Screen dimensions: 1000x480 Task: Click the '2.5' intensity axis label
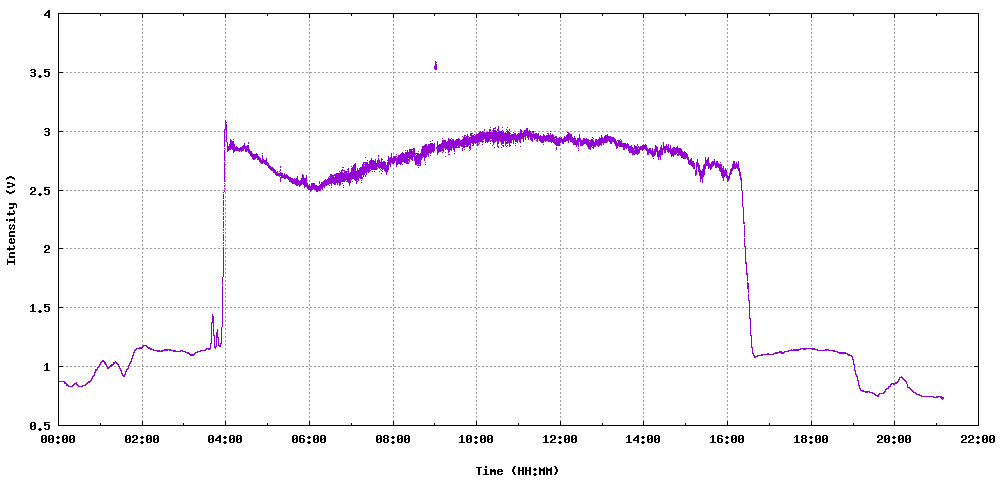(x=42, y=191)
